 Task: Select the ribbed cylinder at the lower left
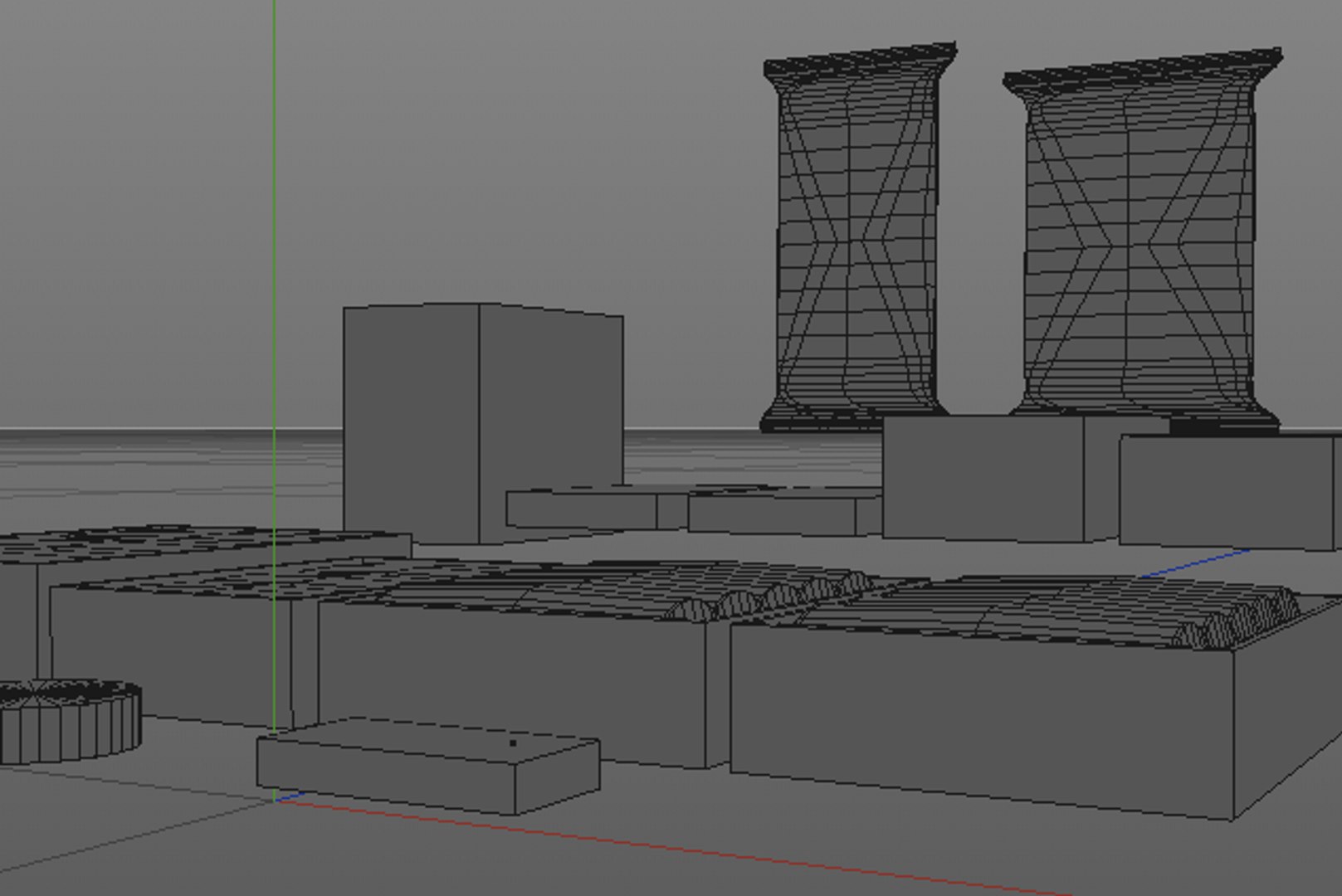point(70,721)
